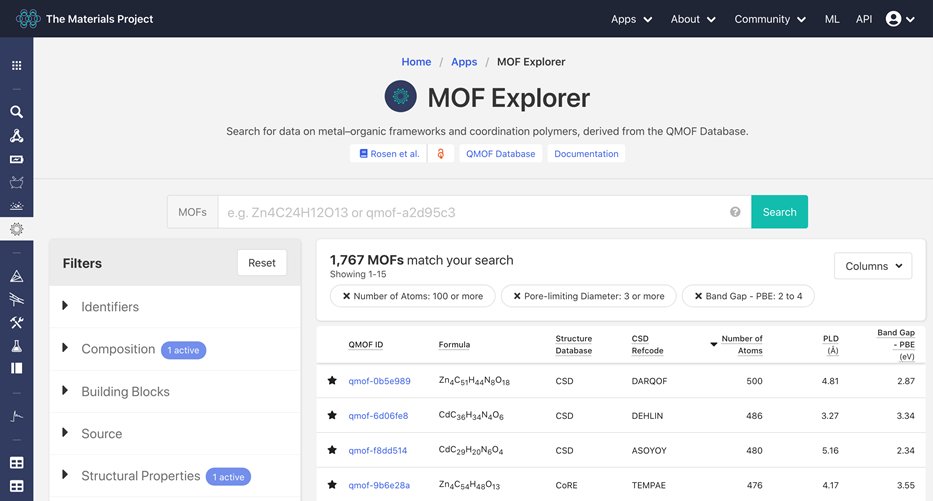Click the teal Search button

point(779,212)
